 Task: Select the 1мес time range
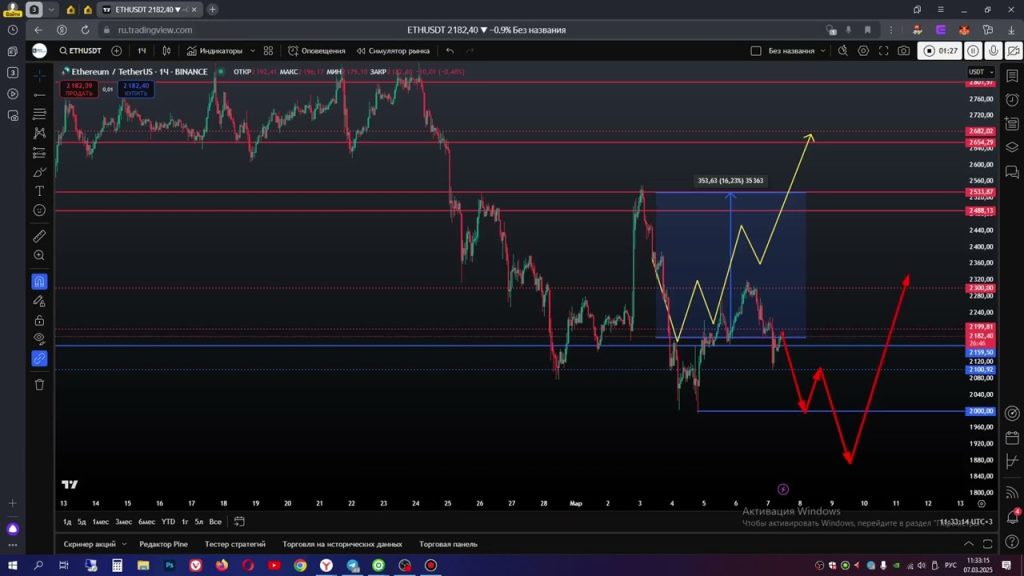tap(101, 521)
